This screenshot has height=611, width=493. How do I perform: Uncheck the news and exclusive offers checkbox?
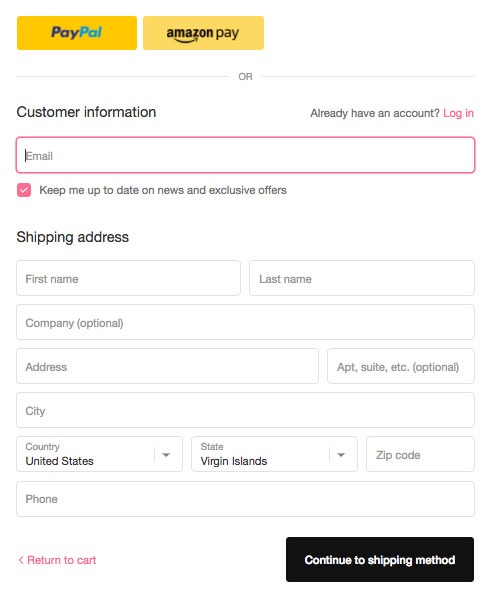[x=24, y=190]
